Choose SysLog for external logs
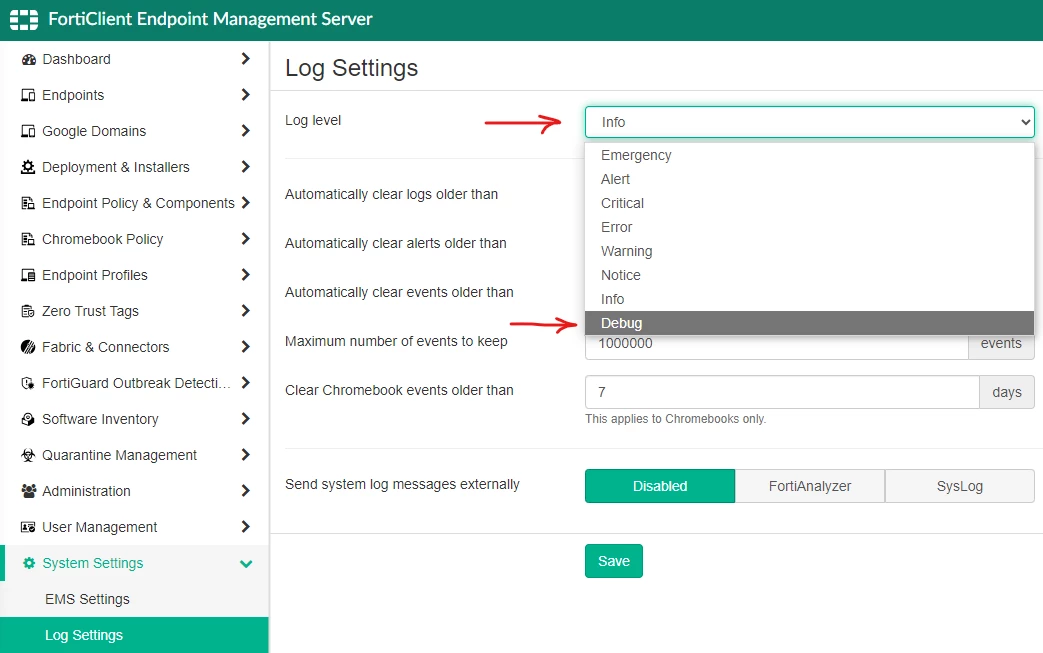The height and width of the screenshot is (653, 1043). pos(959,486)
